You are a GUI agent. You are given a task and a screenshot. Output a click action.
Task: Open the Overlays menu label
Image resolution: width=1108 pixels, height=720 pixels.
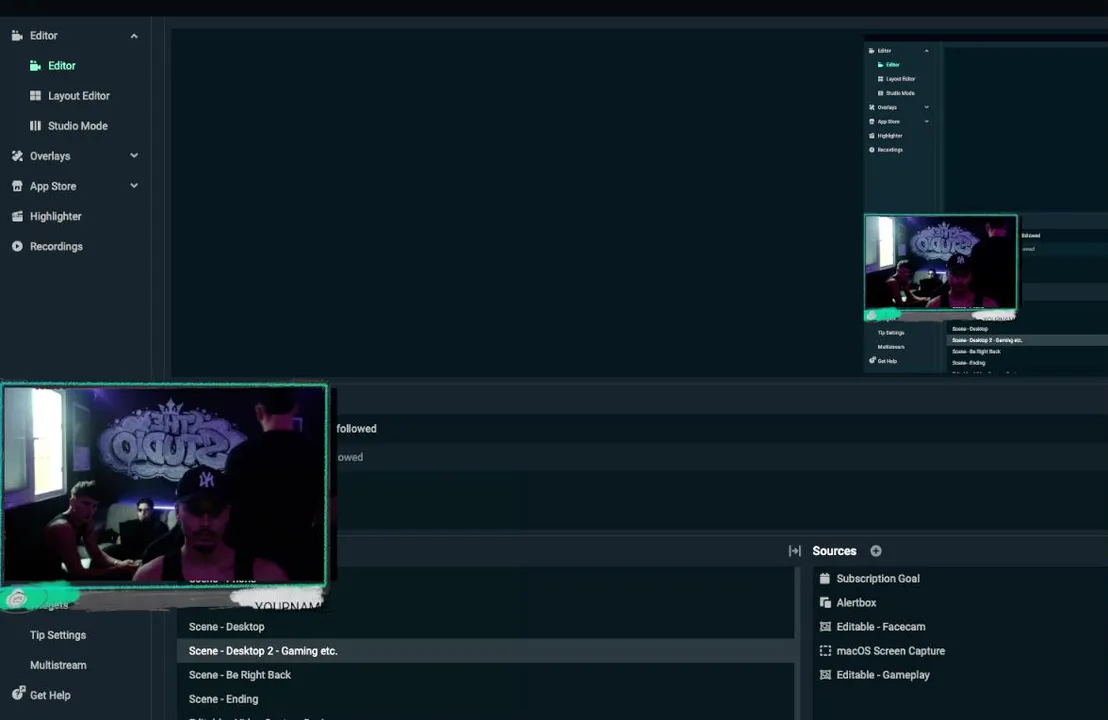tap(49, 156)
